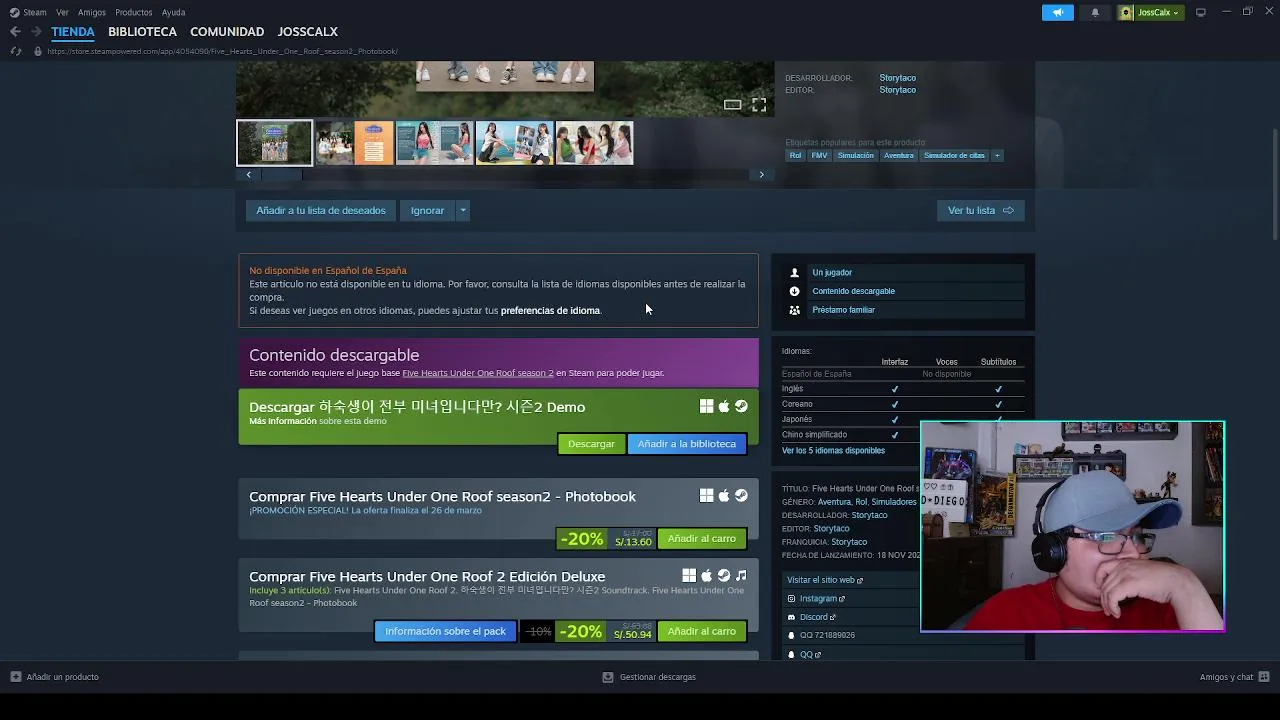This screenshot has height=720, width=1280.
Task: Click the thumbnail strip scroll handle
Action: (x=282, y=174)
